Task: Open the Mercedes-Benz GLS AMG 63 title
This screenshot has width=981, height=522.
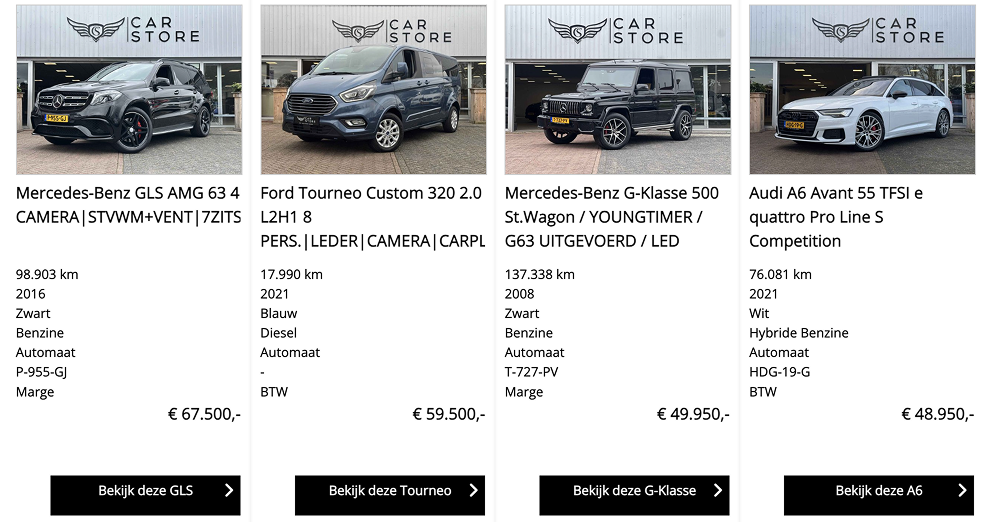Action: tap(129, 205)
